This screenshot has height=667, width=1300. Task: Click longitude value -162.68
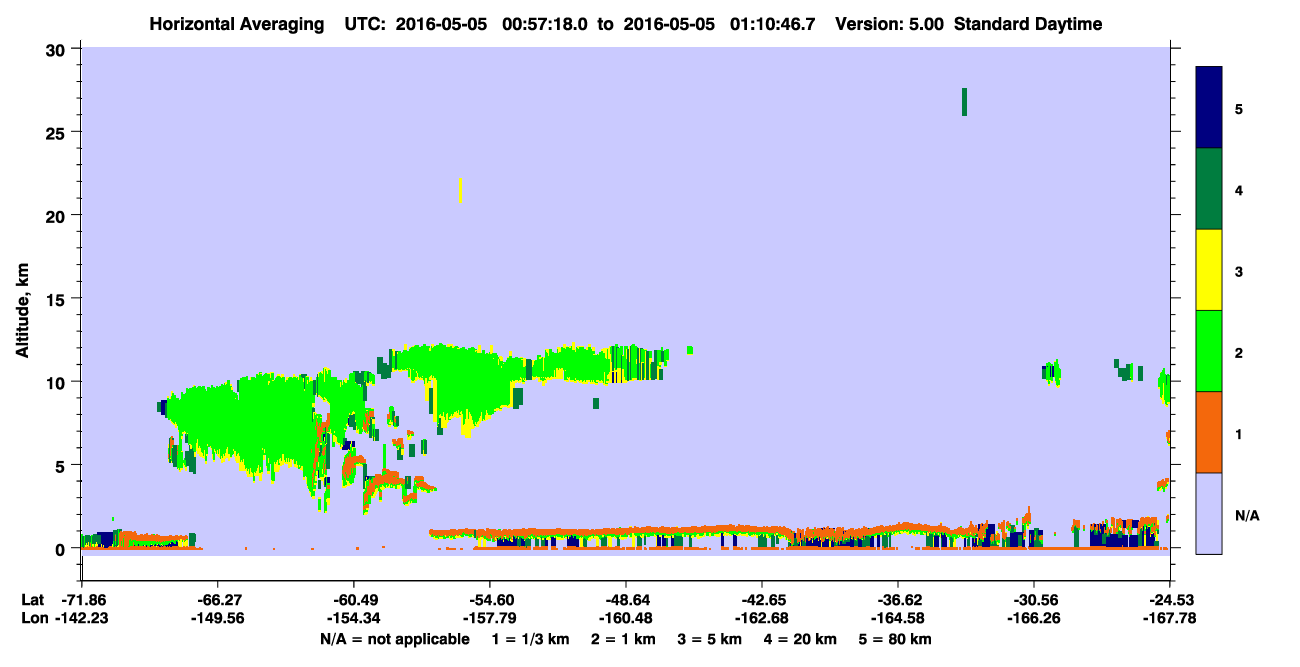pos(762,618)
